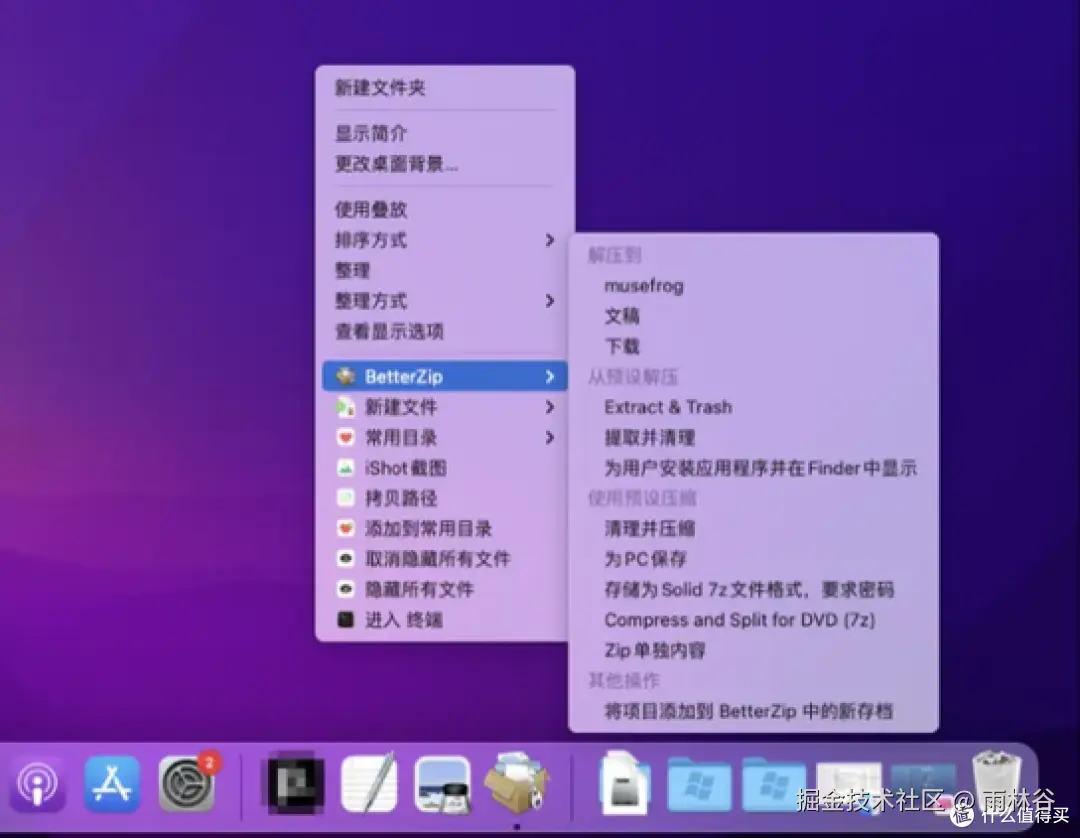
Task: Launch Podcasts from the Dock
Action: [x=38, y=785]
